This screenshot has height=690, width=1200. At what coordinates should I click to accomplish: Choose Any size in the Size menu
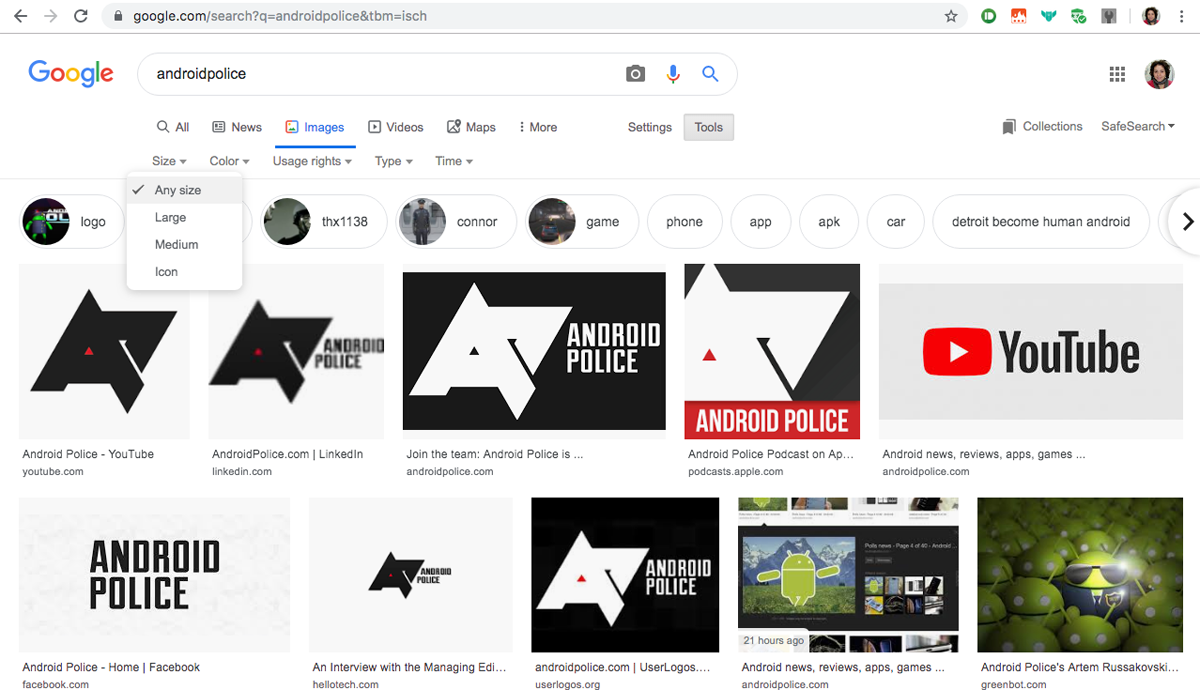(x=184, y=190)
